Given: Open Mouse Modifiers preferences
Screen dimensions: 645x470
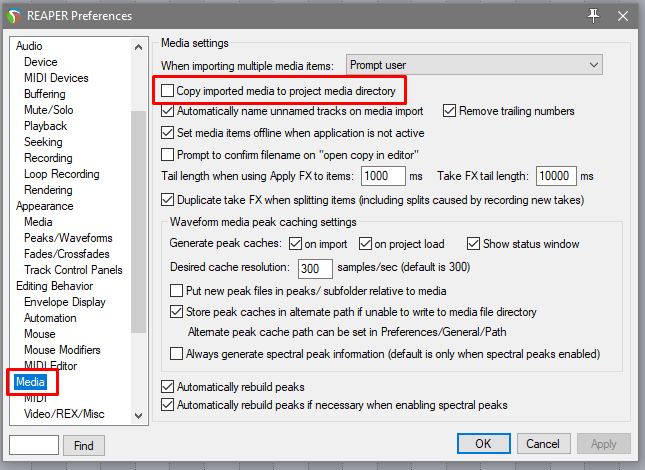Looking at the screenshot, I should [62, 350].
